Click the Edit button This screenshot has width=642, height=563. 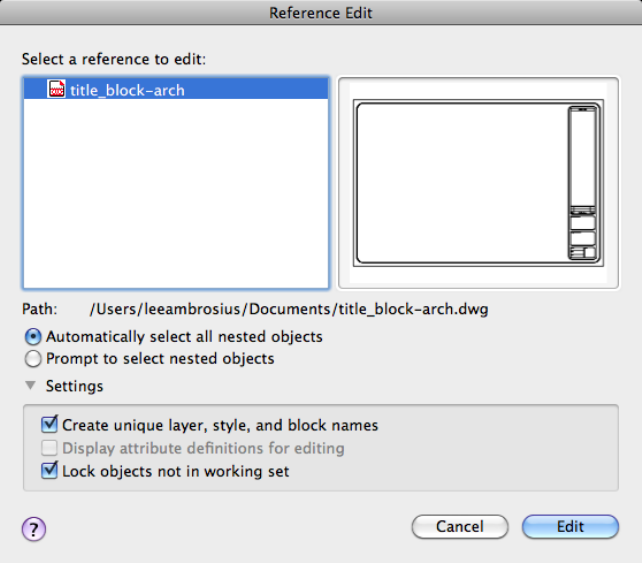[x=570, y=527]
